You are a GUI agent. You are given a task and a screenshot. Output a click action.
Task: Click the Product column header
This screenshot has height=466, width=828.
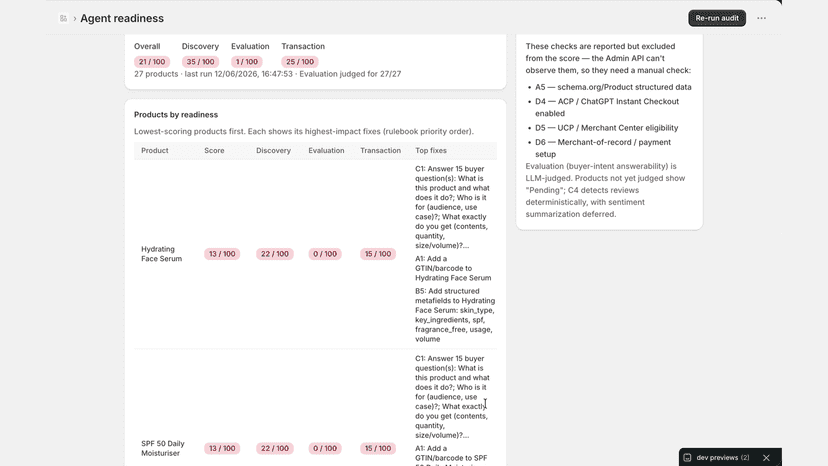[x=155, y=151]
